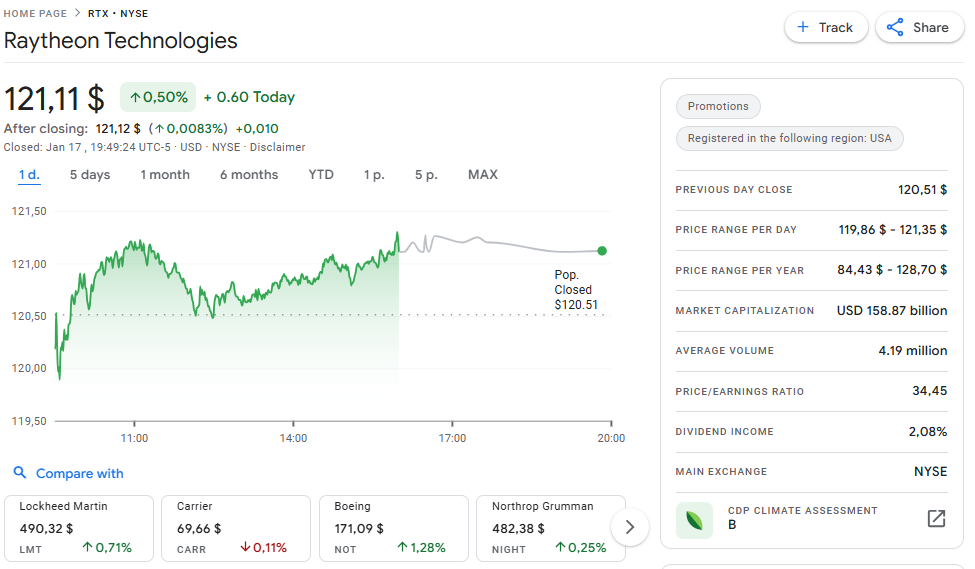Viewport: 975px width, 569px height.
Task: Click the green end-point dot on the chart
Action: click(602, 251)
